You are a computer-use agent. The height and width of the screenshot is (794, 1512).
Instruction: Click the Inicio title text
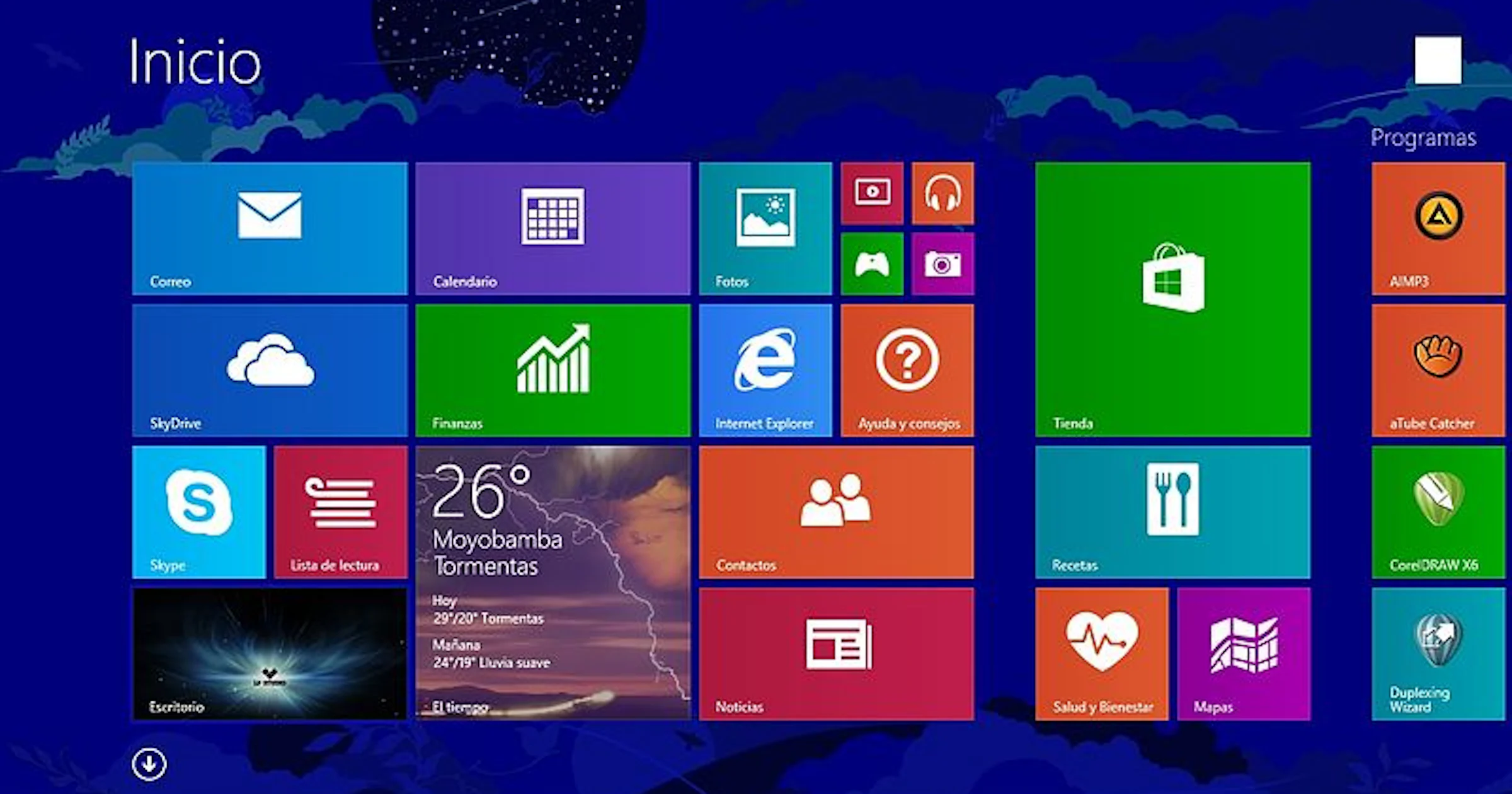195,61
